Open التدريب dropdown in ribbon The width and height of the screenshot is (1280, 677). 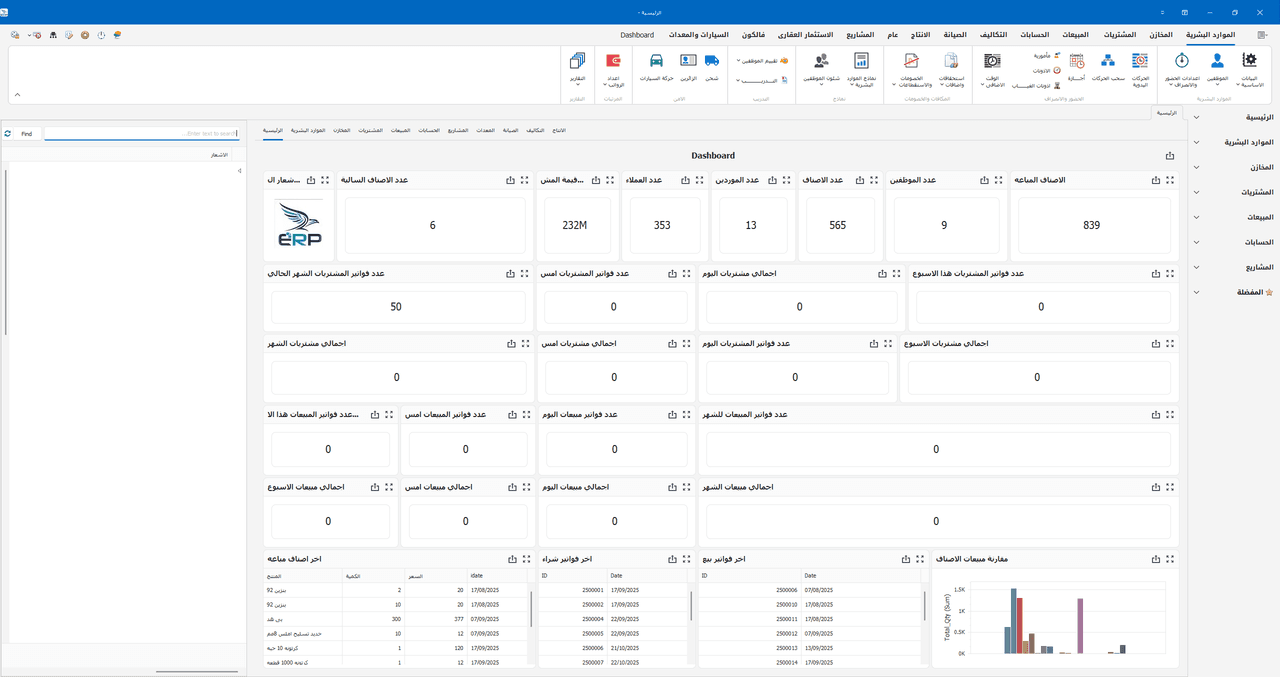point(762,80)
